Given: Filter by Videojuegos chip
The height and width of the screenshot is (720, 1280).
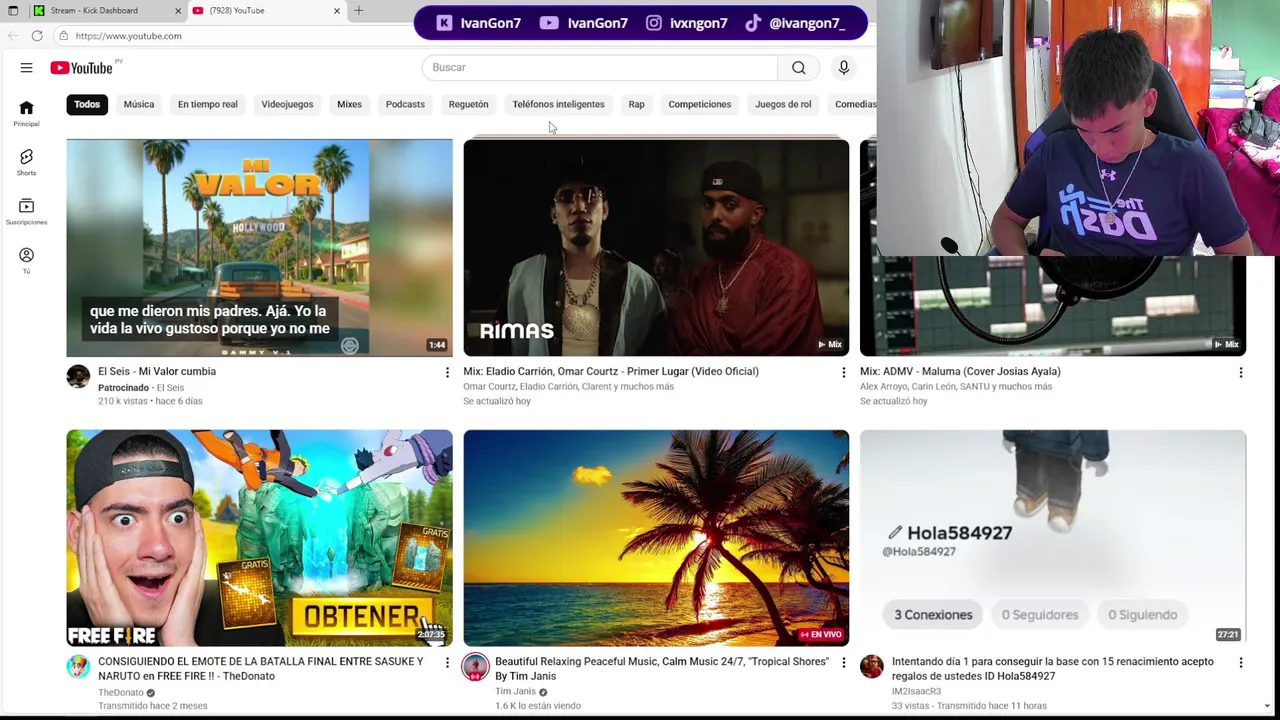Looking at the screenshot, I should (287, 104).
